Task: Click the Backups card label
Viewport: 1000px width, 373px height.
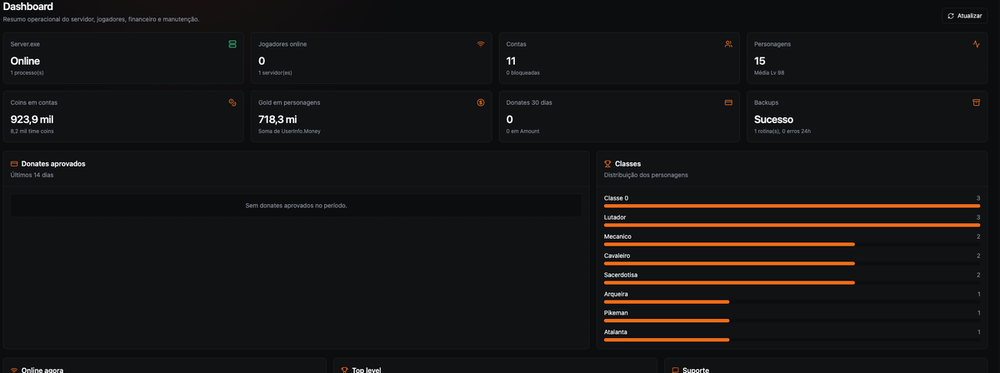Action: point(766,102)
